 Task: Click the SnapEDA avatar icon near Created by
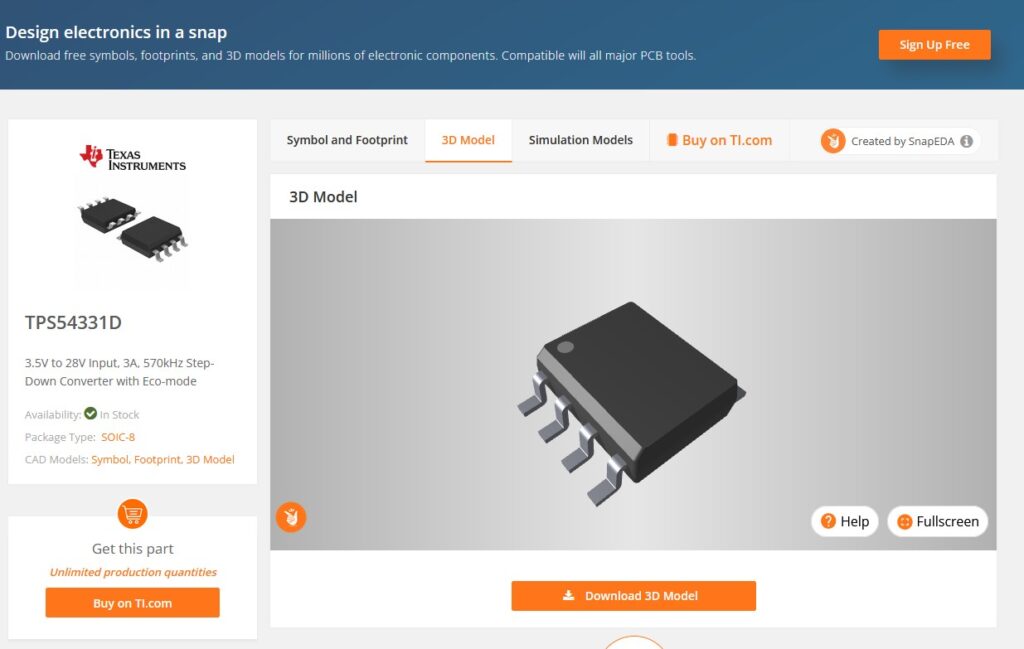[x=833, y=141]
